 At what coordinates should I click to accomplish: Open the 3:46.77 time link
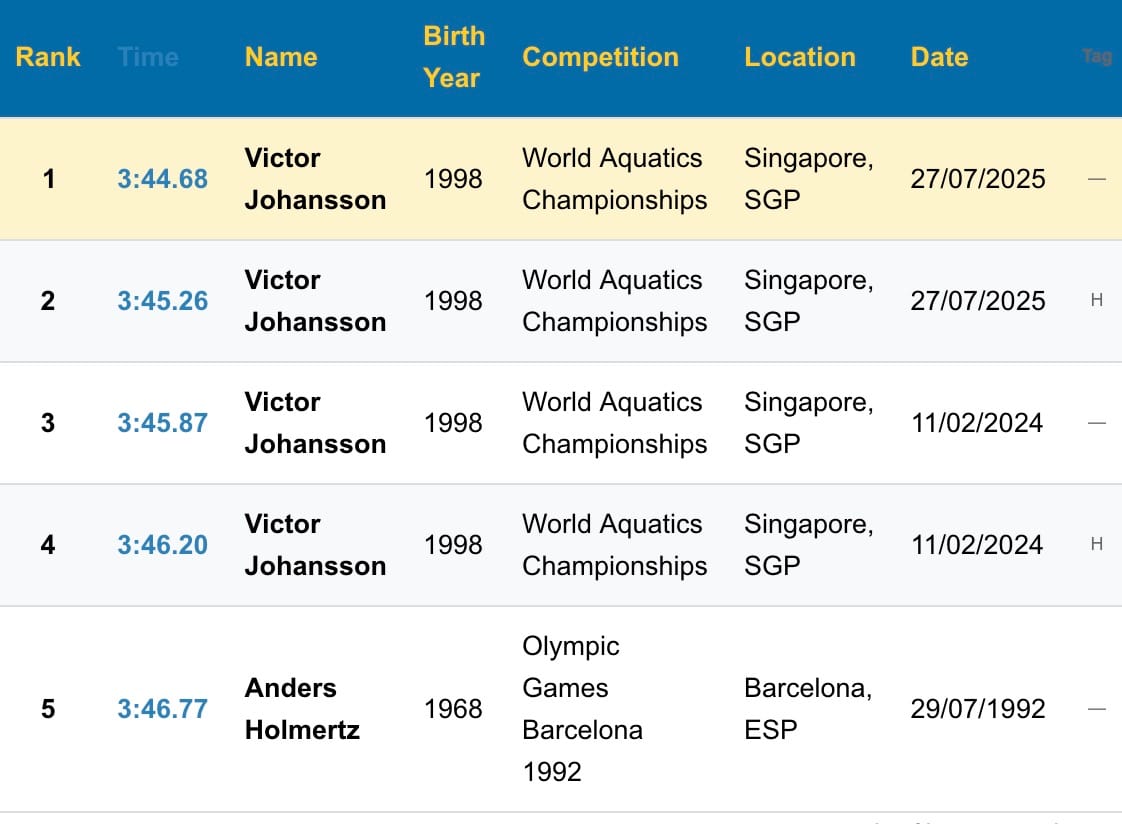click(x=162, y=709)
